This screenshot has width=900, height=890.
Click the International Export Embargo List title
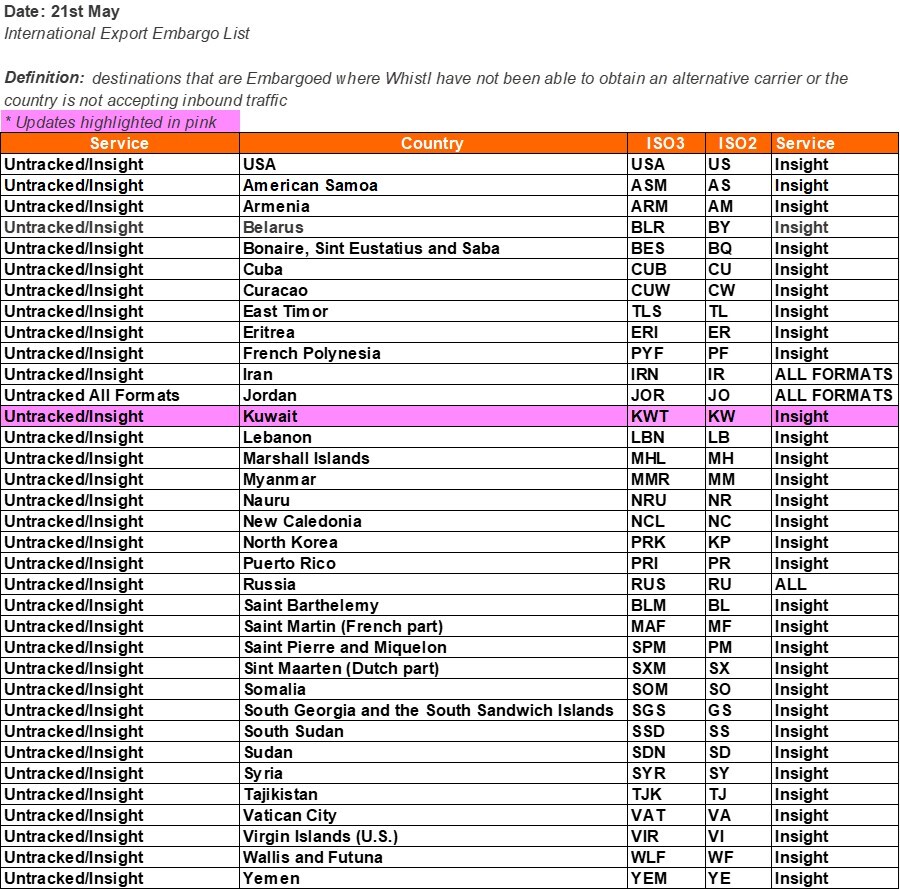pyautogui.click(x=127, y=33)
